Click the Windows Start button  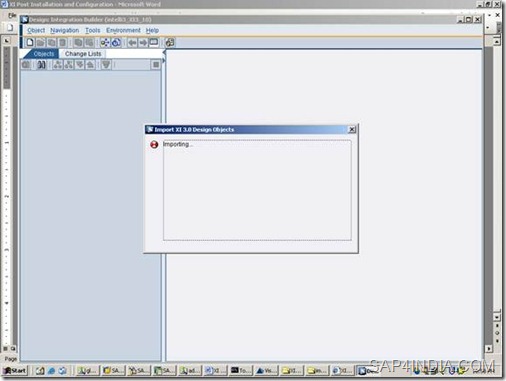(15, 370)
